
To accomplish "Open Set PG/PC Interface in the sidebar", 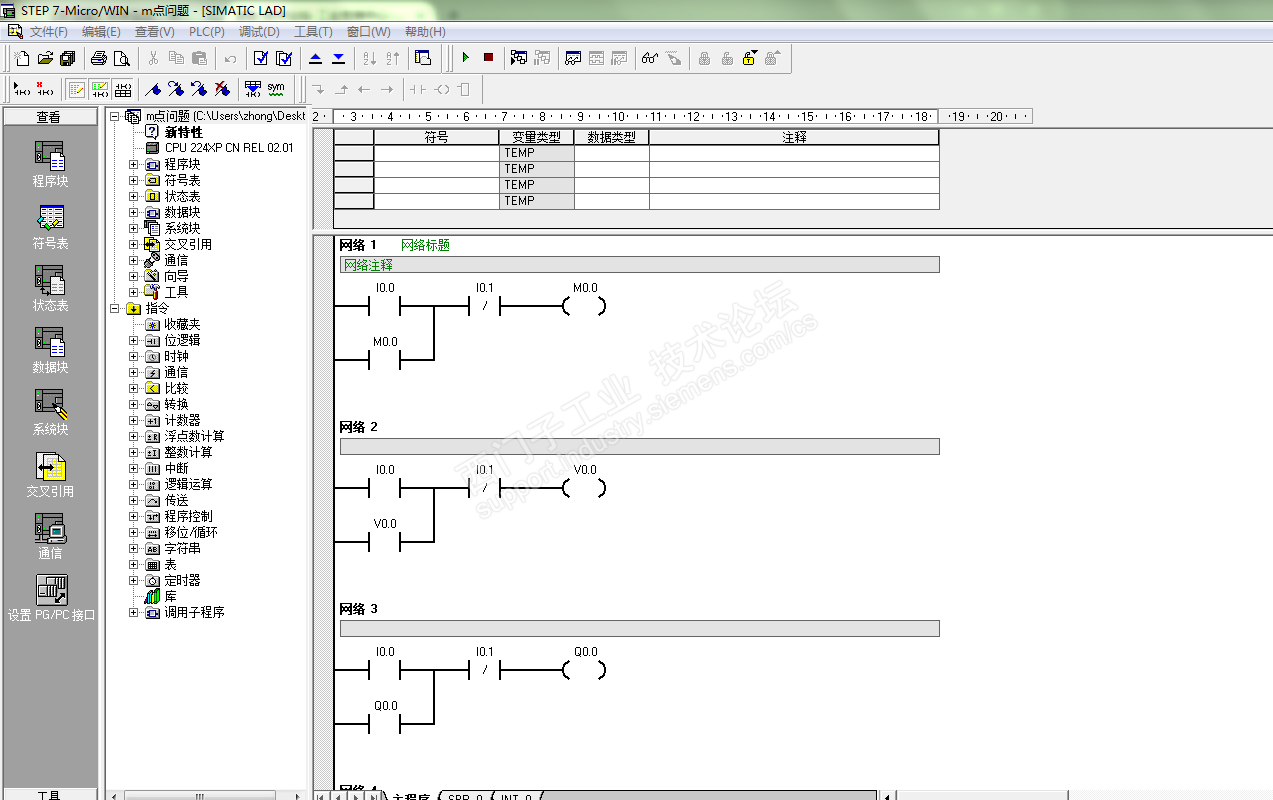I will pos(50,599).
